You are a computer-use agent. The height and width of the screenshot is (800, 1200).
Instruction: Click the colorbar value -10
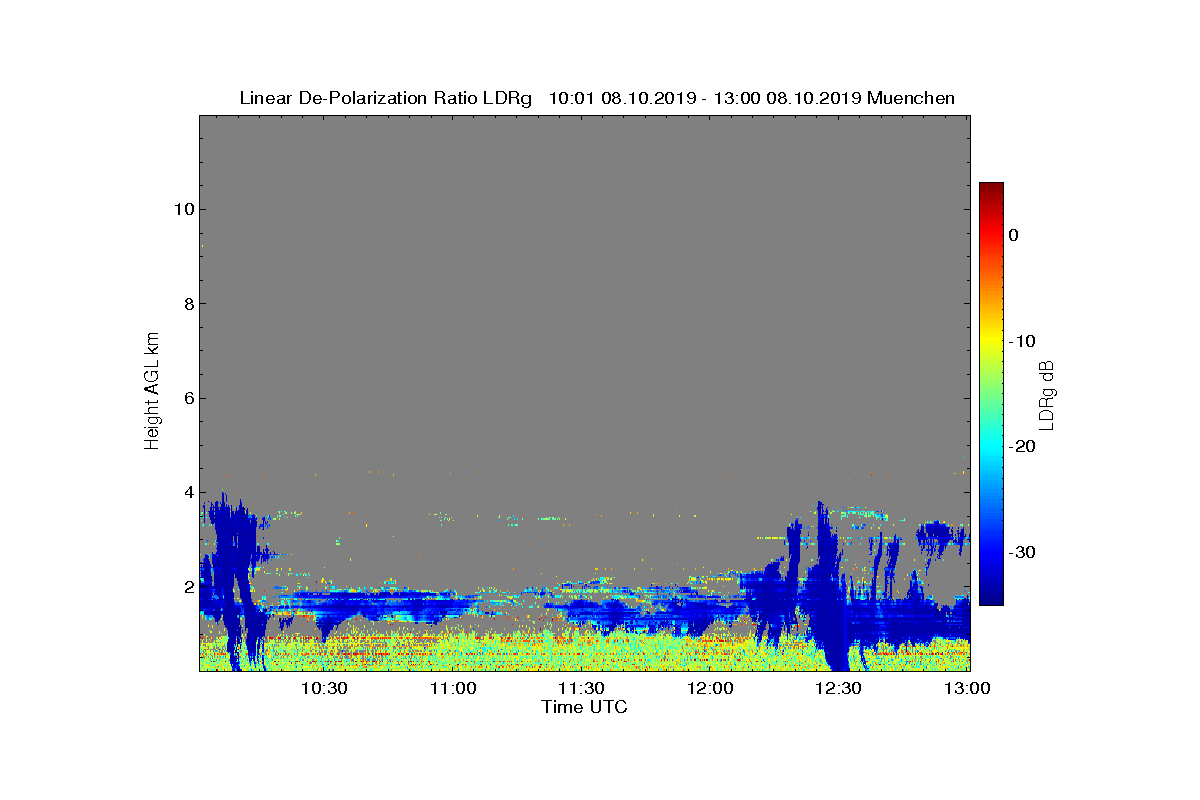click(x=1022, y=341)
